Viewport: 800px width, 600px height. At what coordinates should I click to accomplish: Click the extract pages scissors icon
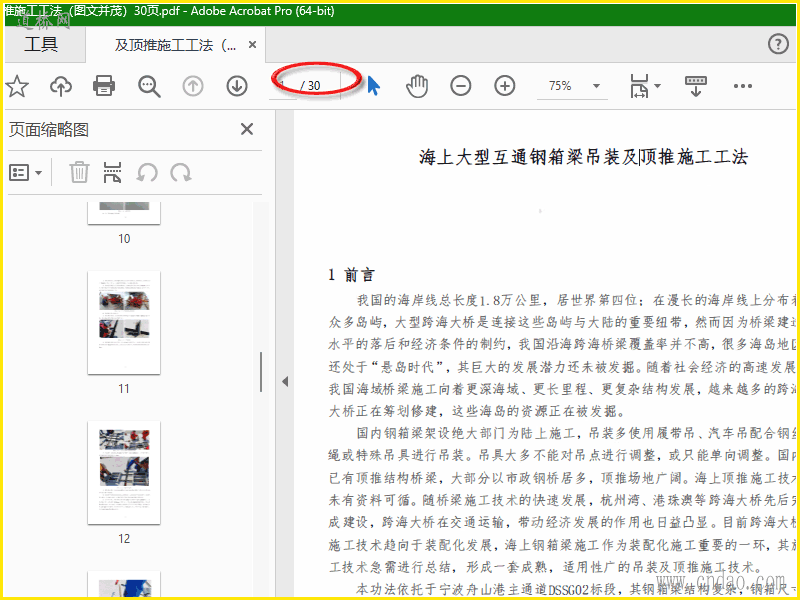coord(112,172)
